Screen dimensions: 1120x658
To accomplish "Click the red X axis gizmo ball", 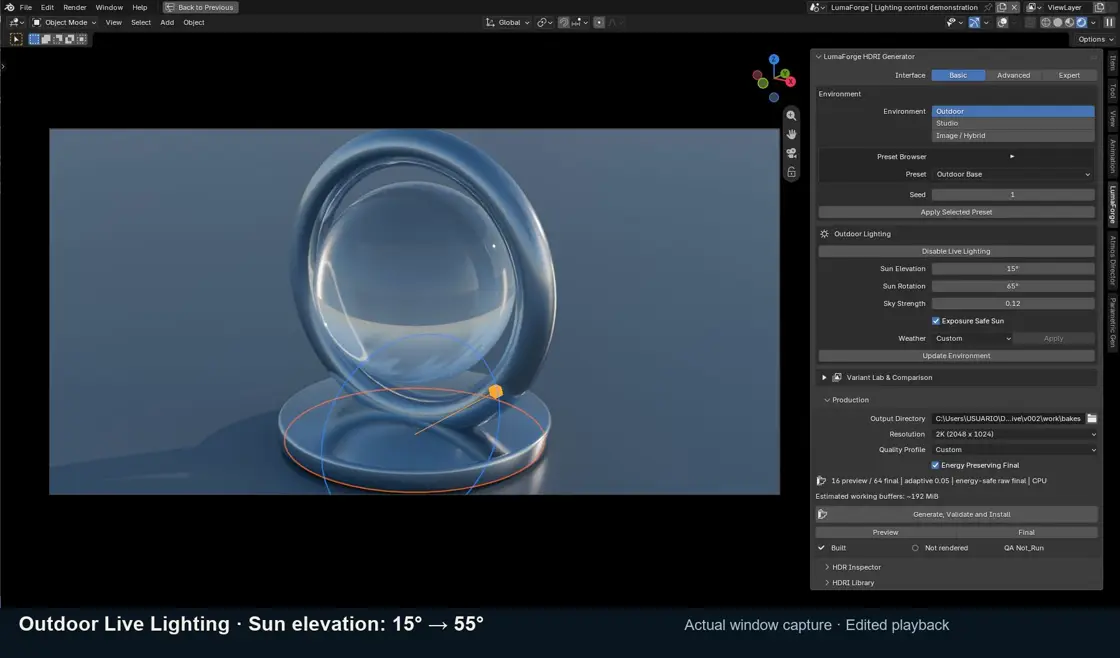I will [791, 81].
